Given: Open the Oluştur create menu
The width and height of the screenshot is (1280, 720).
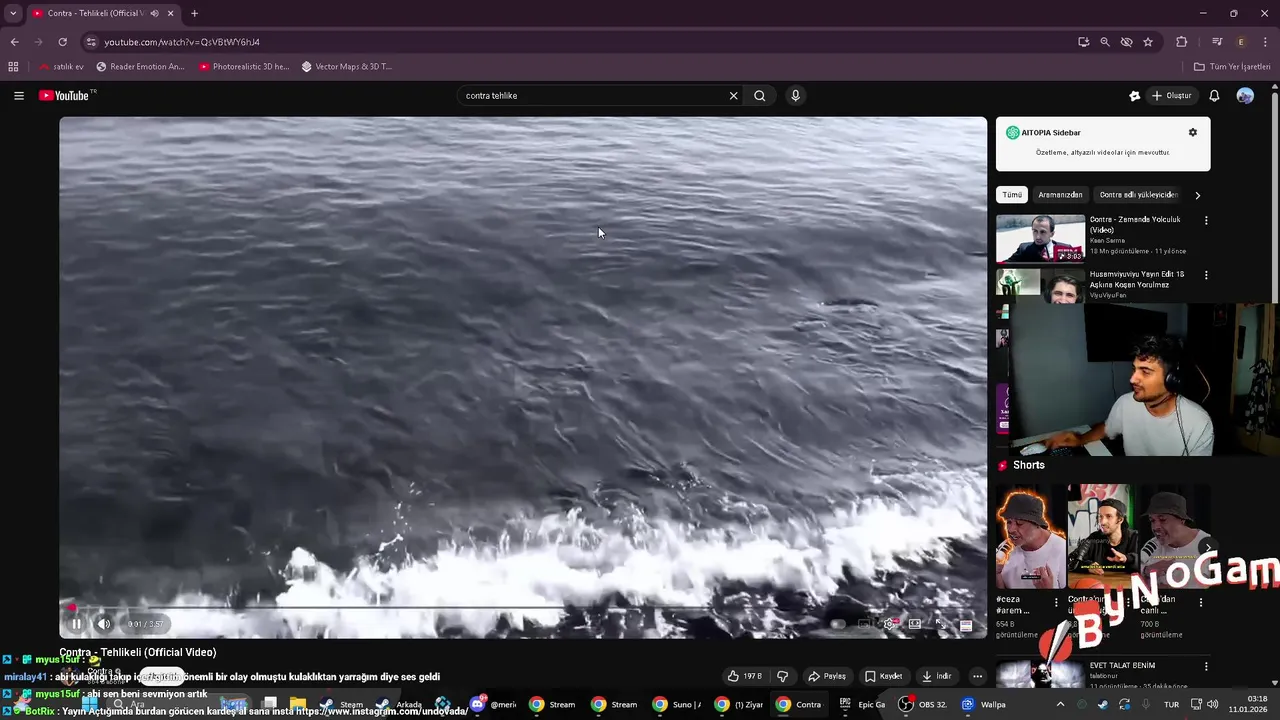Looking at the screenshot, I should click(1172, 96).
